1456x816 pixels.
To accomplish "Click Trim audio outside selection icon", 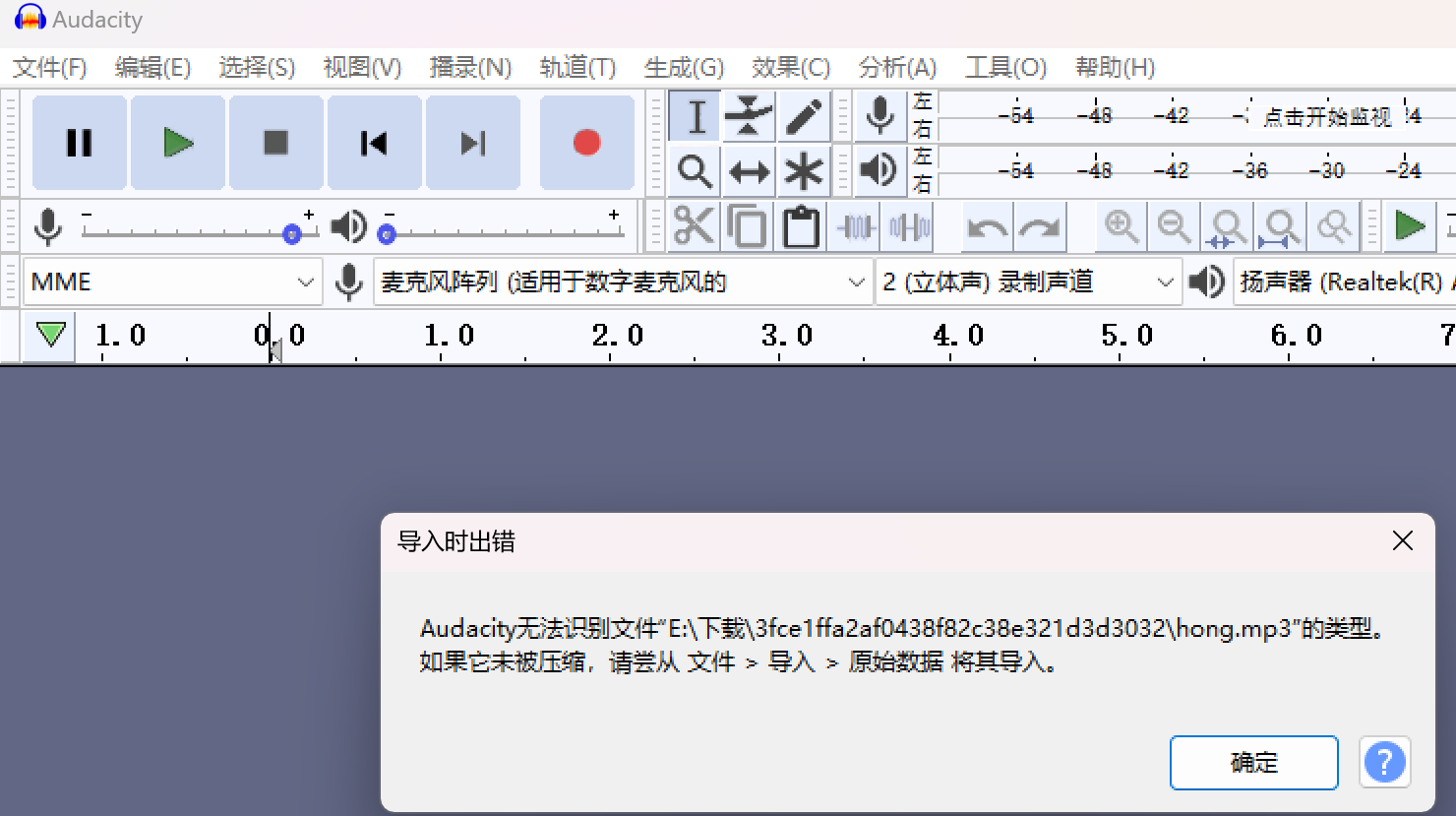I will (856, 227).
